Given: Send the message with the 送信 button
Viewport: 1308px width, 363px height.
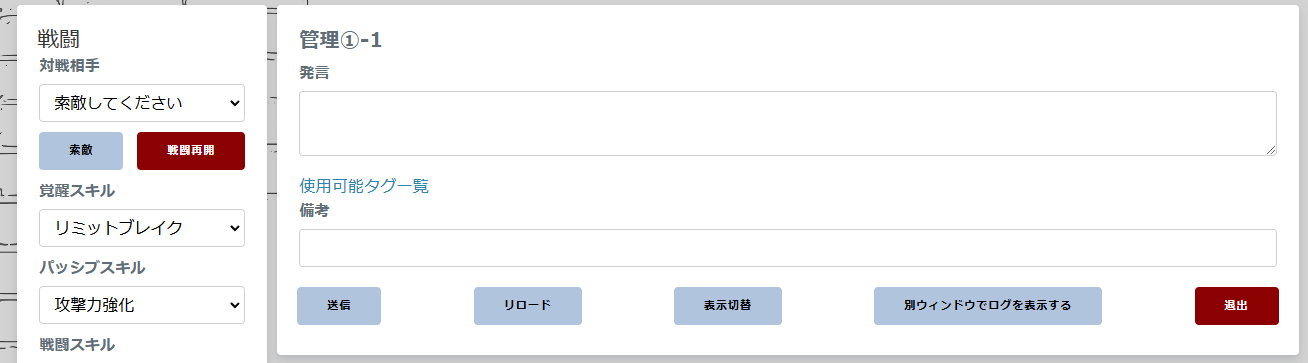Looking at the screenshot, I should tap(339, 306).
